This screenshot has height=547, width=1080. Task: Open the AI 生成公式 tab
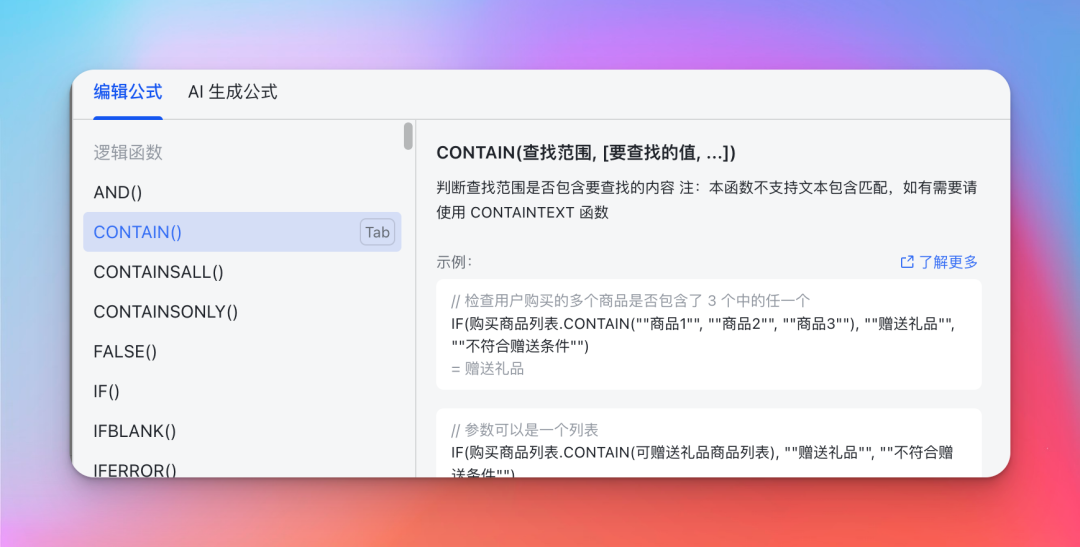tap(232, 92)
